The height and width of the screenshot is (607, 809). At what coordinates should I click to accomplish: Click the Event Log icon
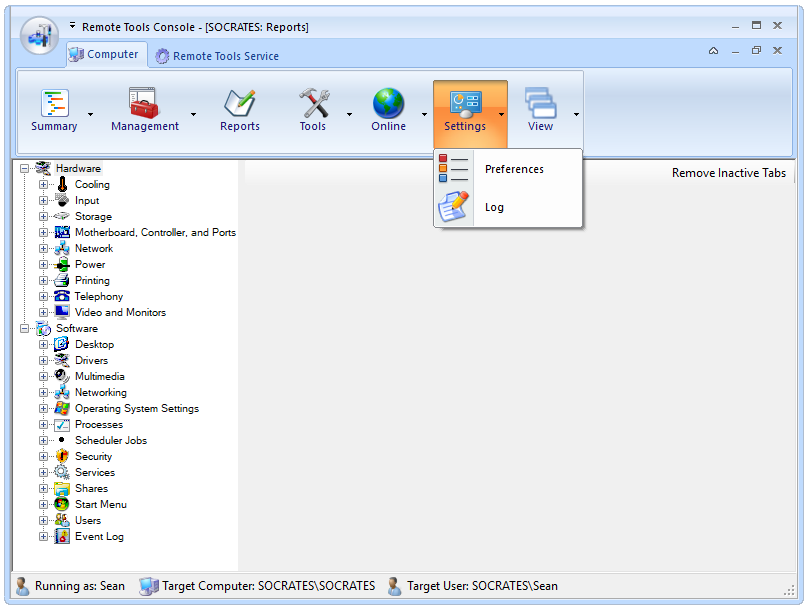click(x=62, y=536)
